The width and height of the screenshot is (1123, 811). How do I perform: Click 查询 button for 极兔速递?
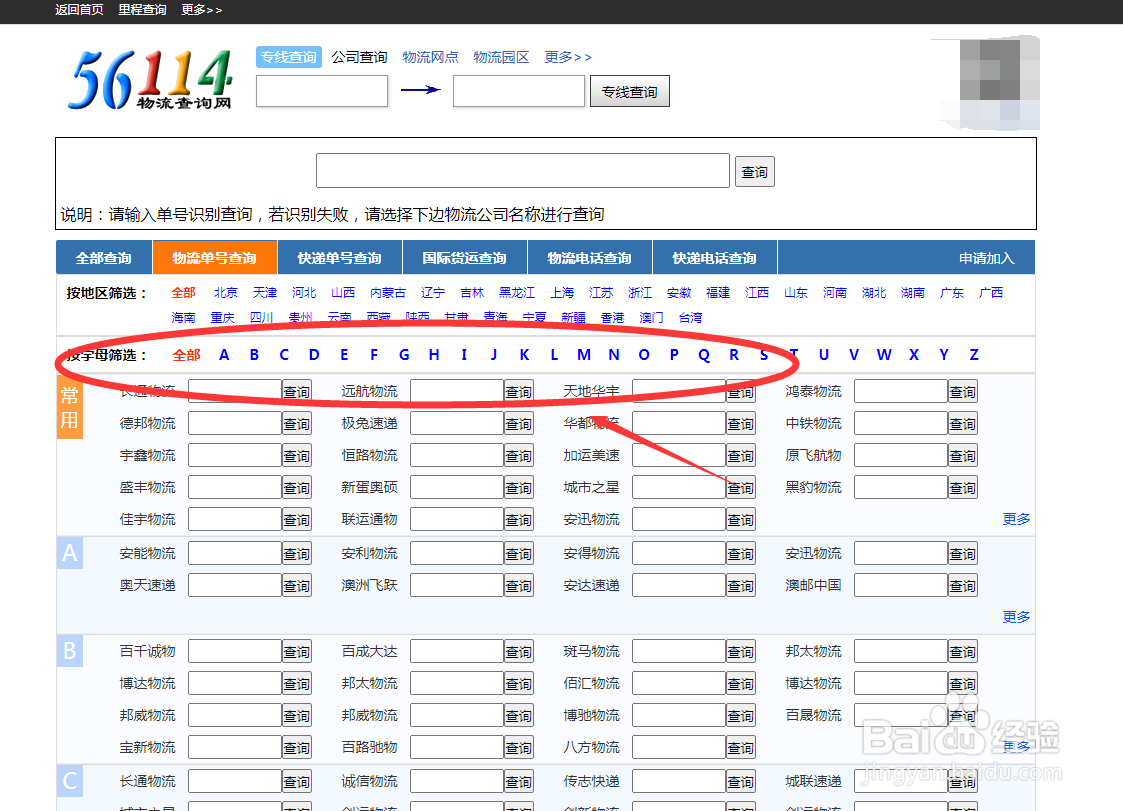(x=519, y=423)
